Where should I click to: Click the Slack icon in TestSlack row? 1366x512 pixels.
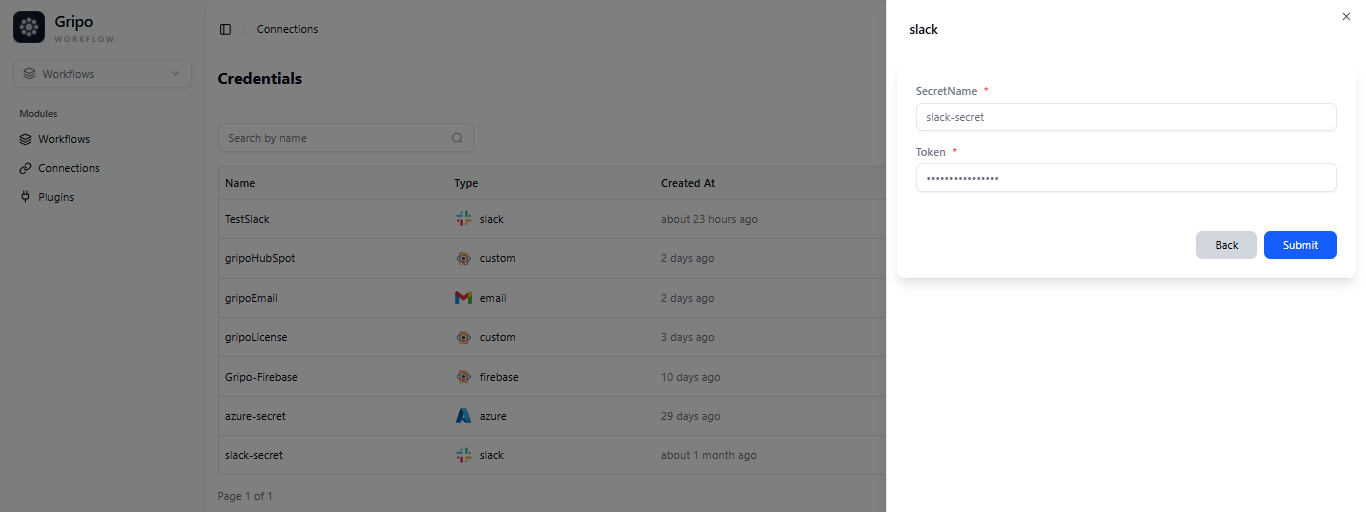pos(463,219)
